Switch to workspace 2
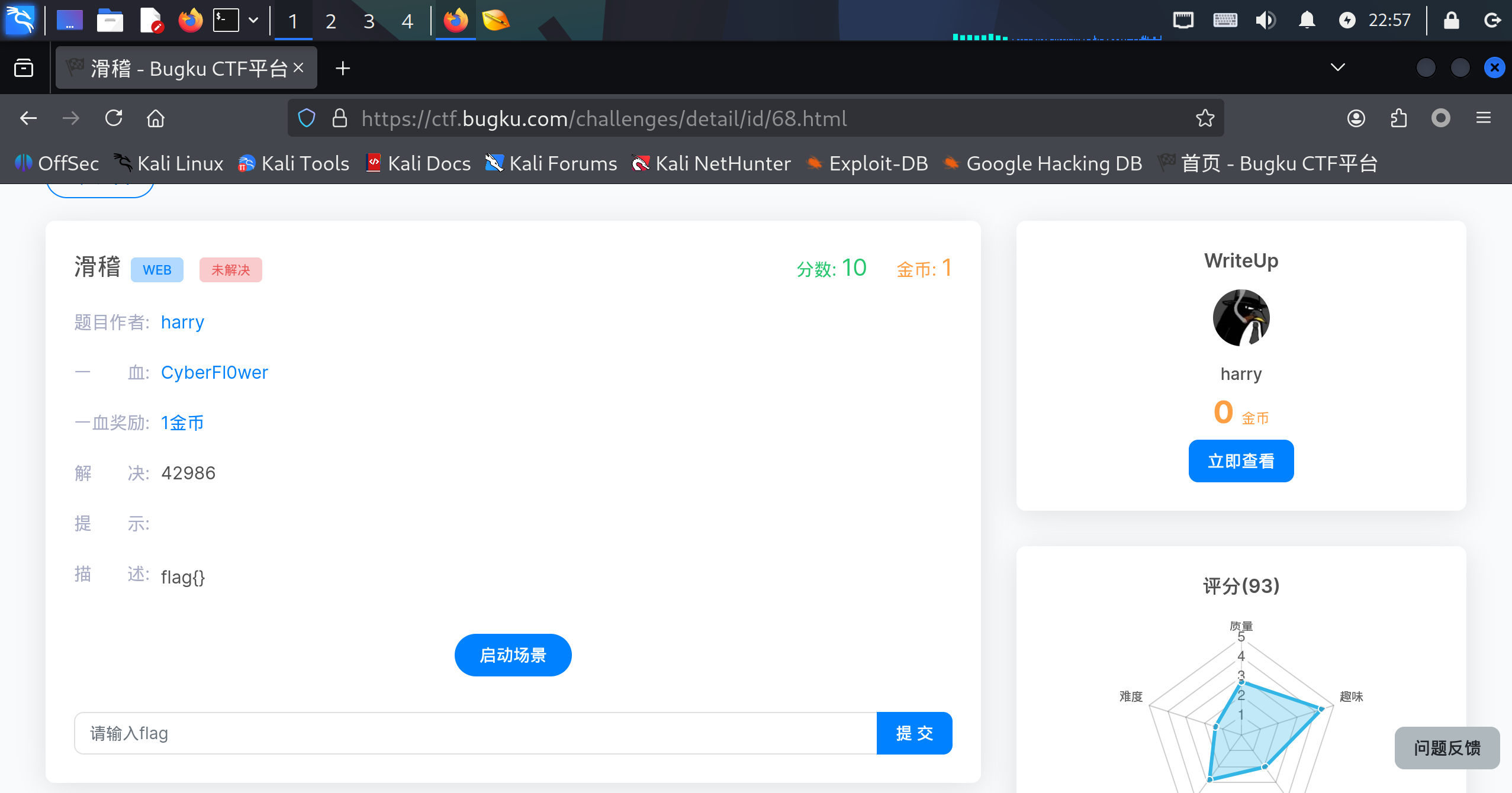 (x=331, y=21)
